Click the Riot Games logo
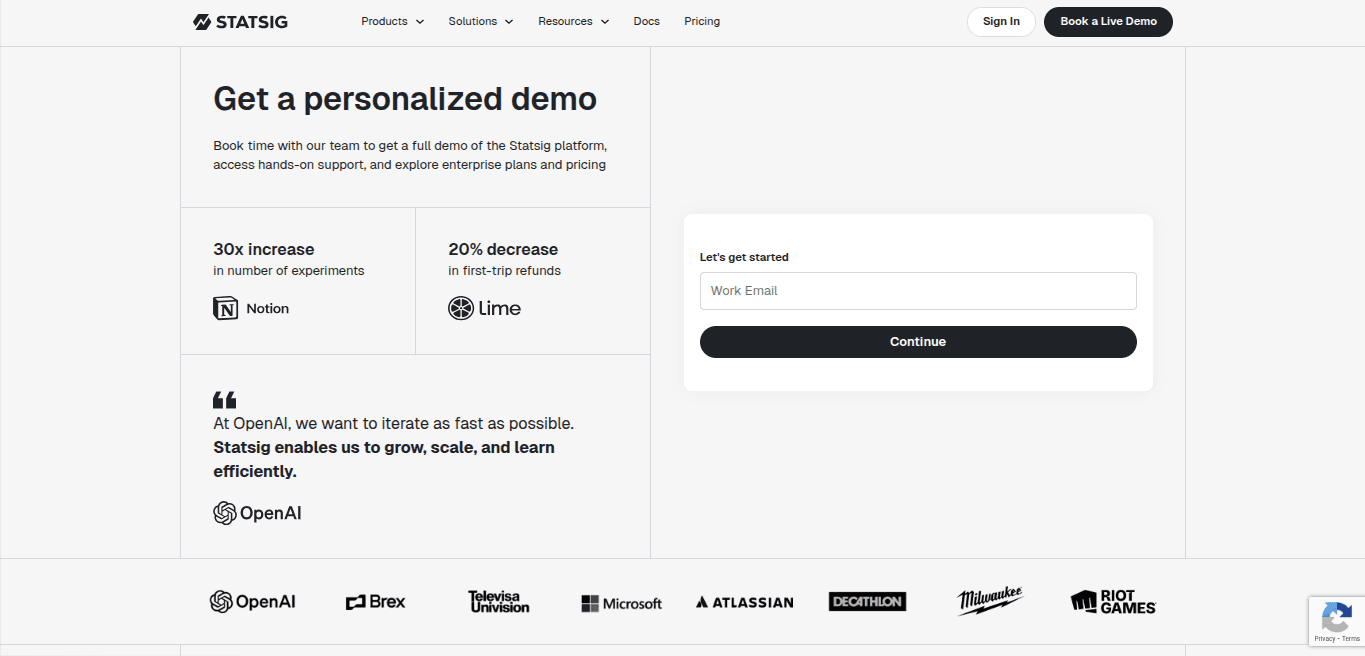Screen dimensions: 1365x656 (1113, 601)
